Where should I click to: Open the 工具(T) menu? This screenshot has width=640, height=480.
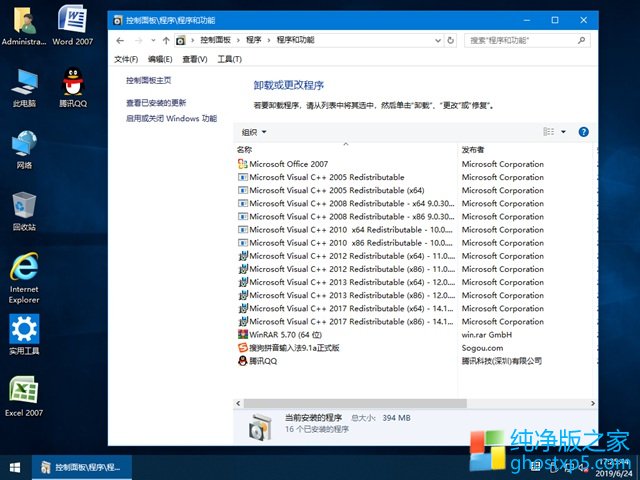pos(229,60)
